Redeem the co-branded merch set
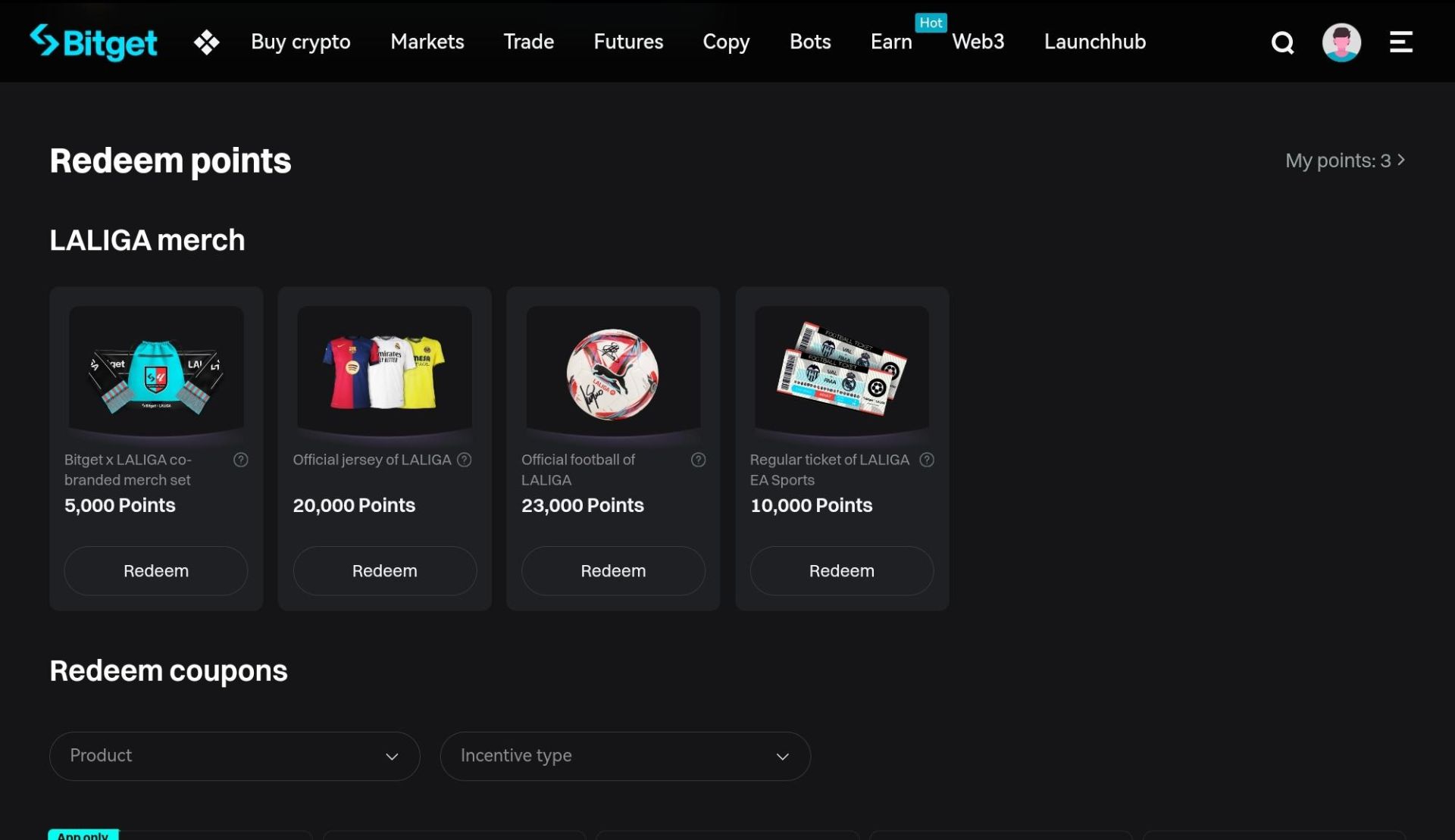Viewport: 1455px width, 840px height. (x=156, y=571)
